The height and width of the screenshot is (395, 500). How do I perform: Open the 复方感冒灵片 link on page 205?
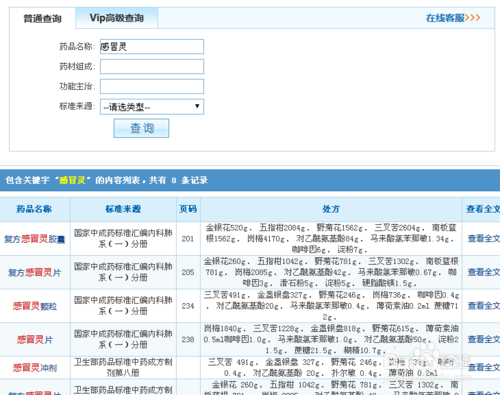click(x=35, y=272)
